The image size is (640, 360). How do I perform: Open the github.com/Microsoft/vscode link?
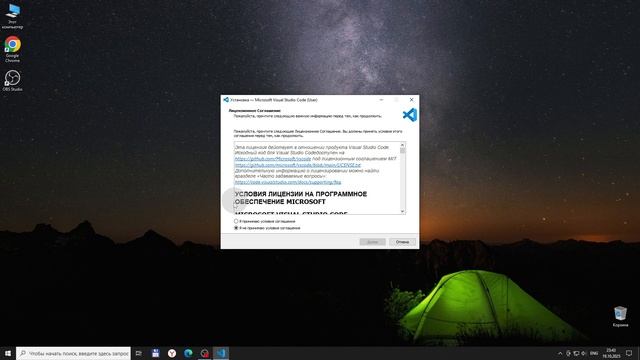coord(273,159)
